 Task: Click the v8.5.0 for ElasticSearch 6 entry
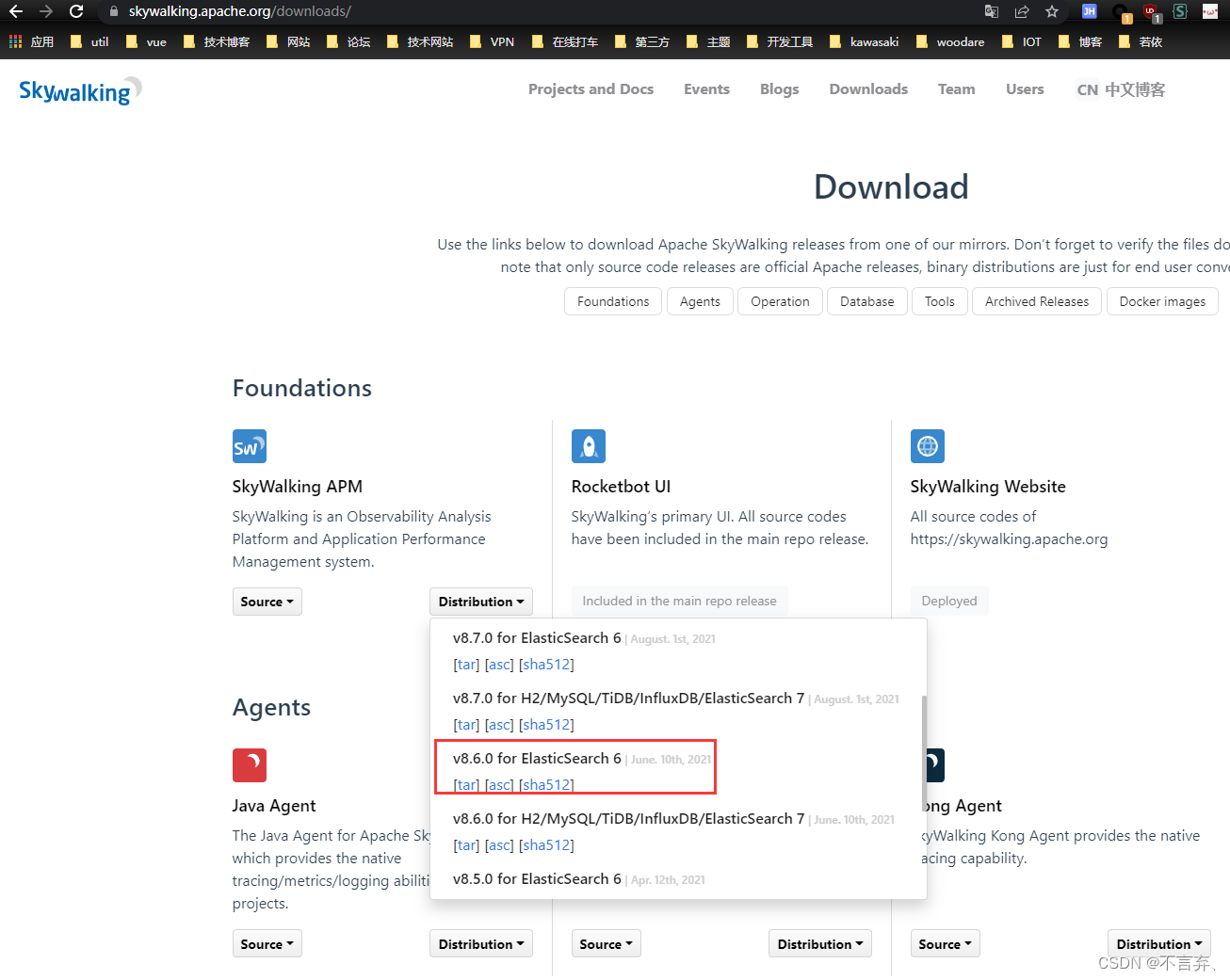(537, 879)
